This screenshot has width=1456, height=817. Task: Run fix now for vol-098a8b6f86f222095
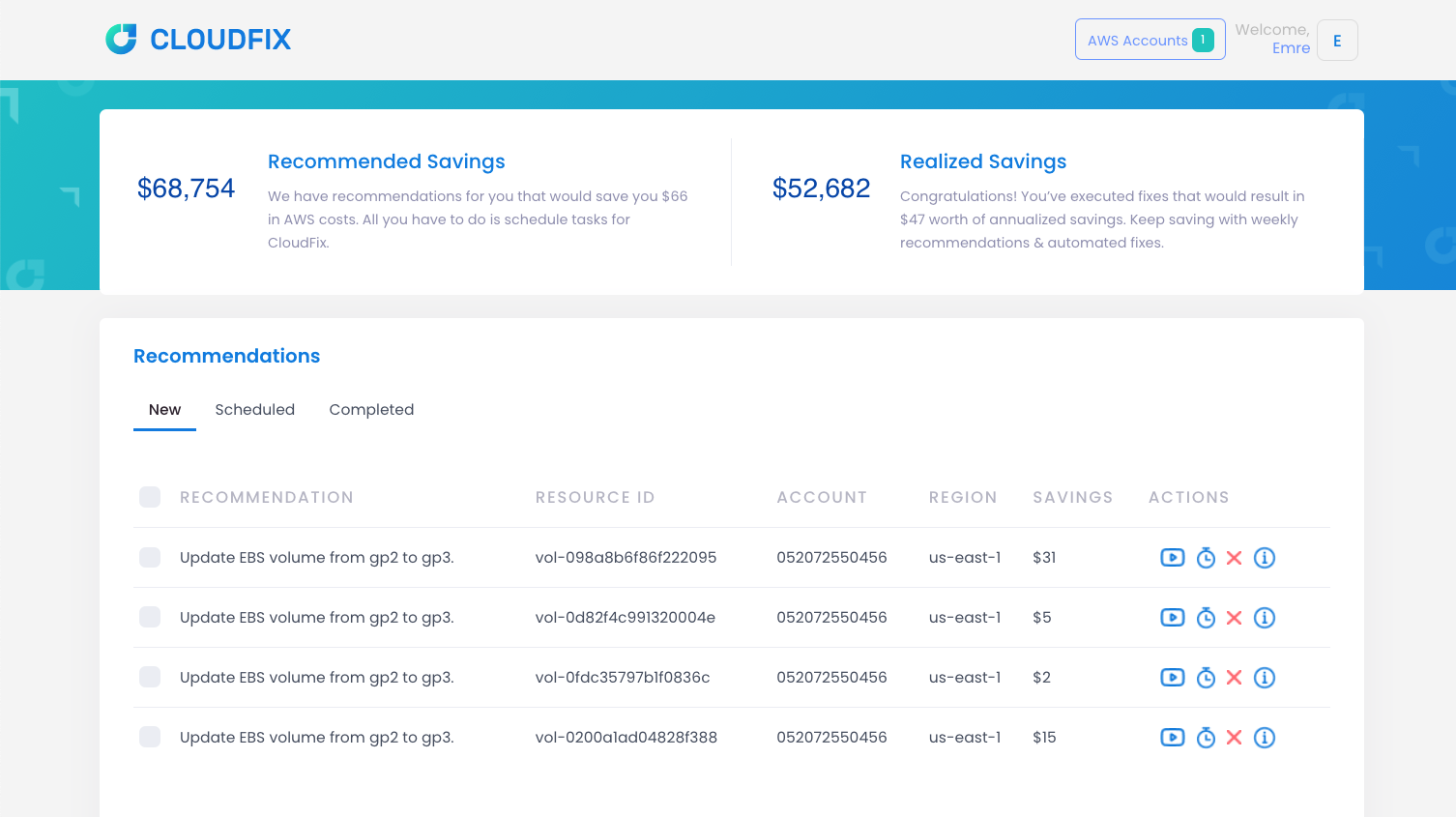(x=1172, y=558)
